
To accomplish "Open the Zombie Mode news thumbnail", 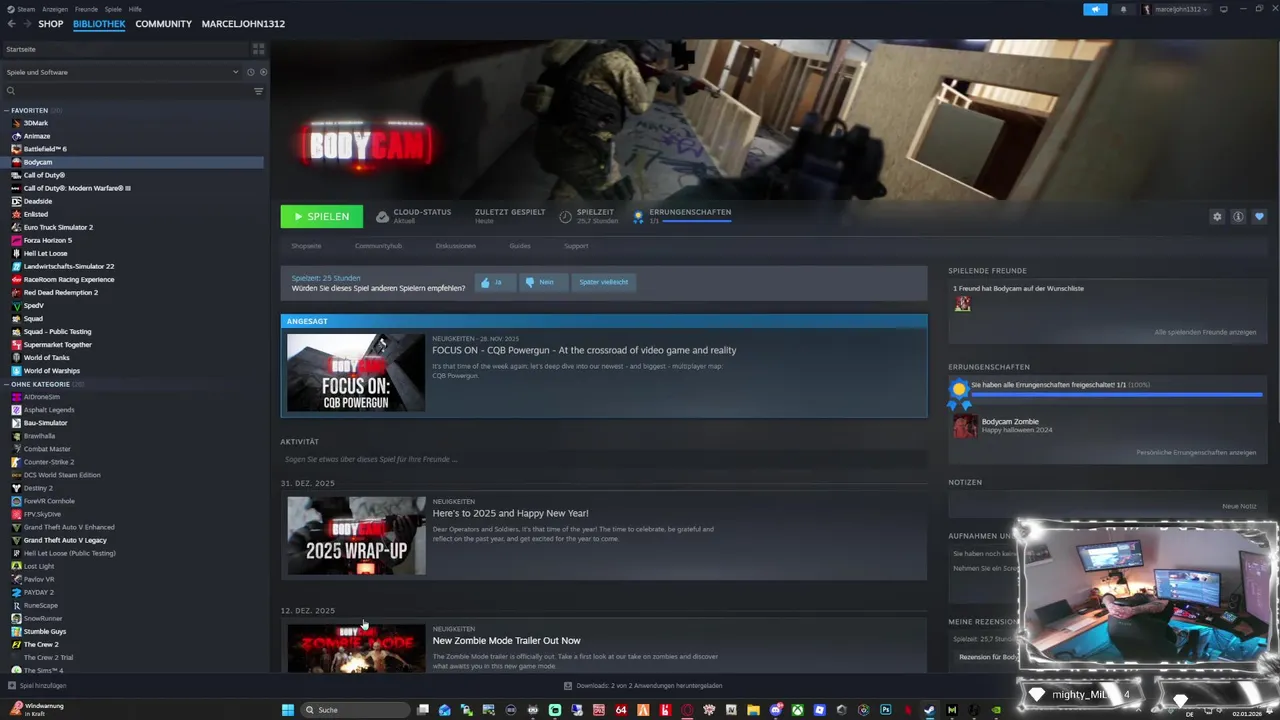I will 357,648.
